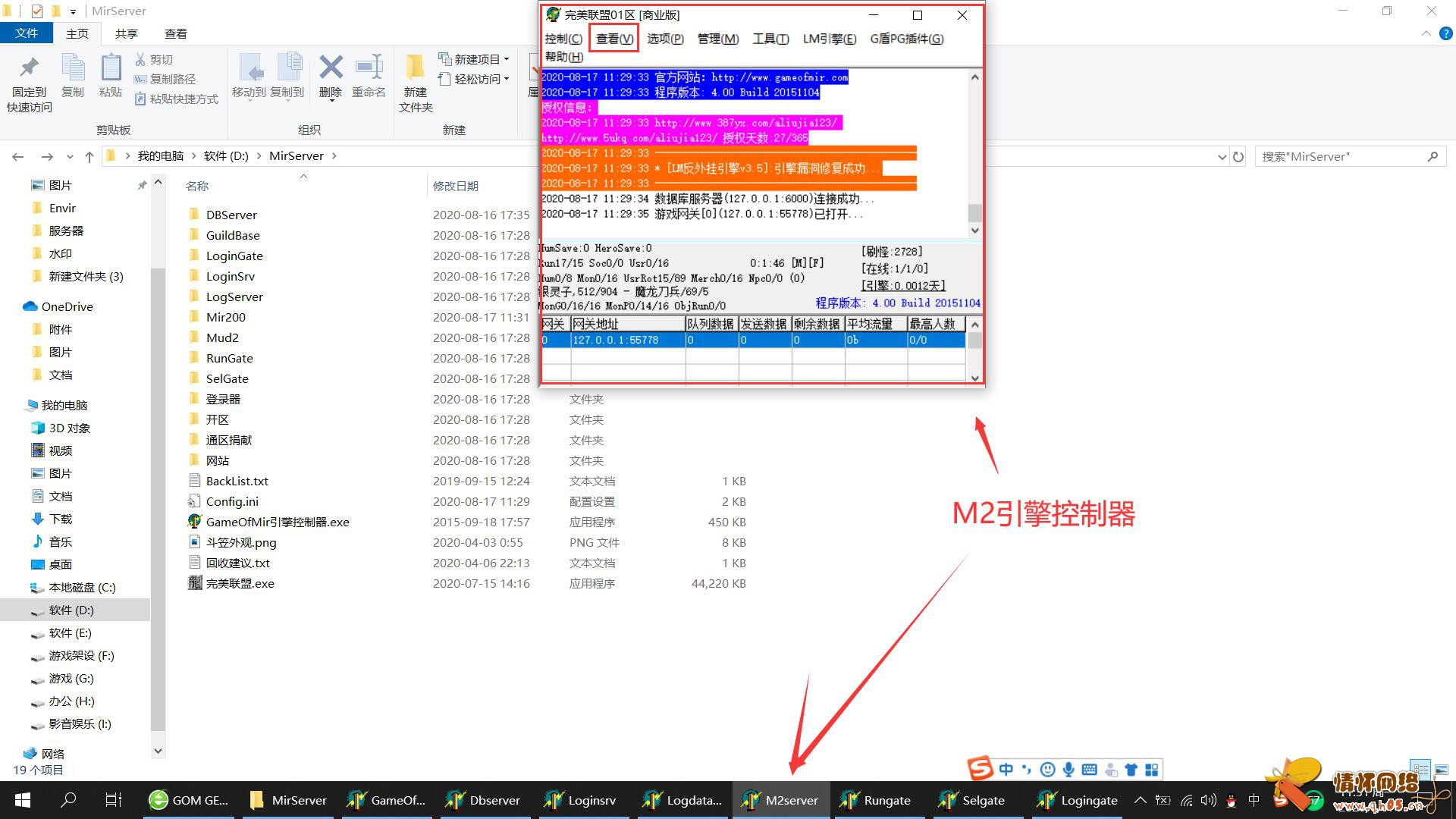Click the Windows Start button
The width and height of the screenshot is (1456, 819).
tap(23, 800)
